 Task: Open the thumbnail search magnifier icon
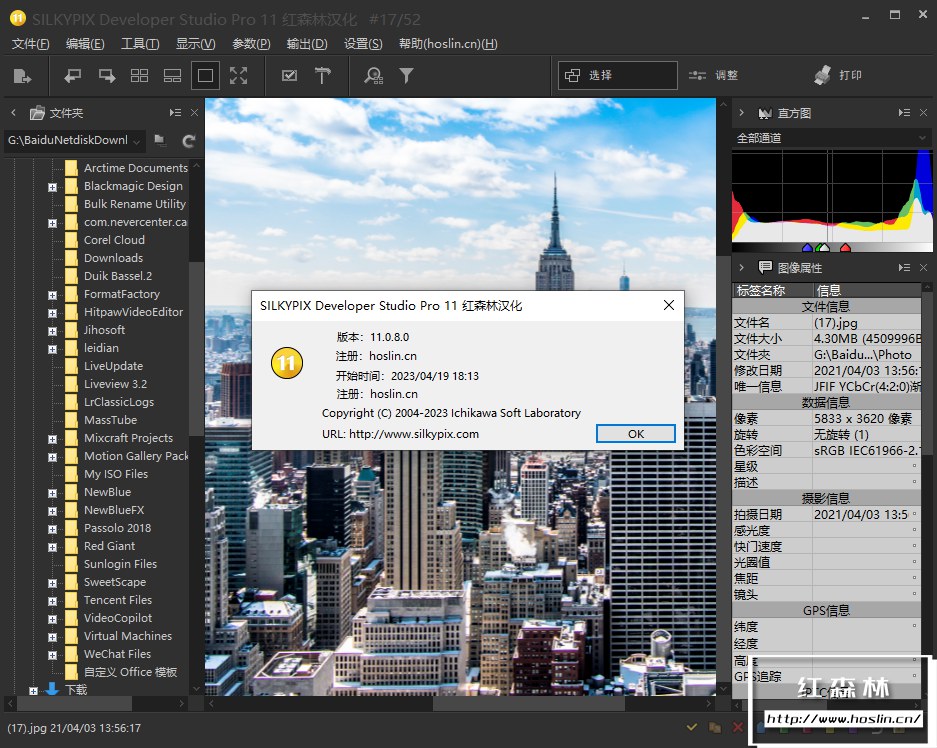[373, 76]
